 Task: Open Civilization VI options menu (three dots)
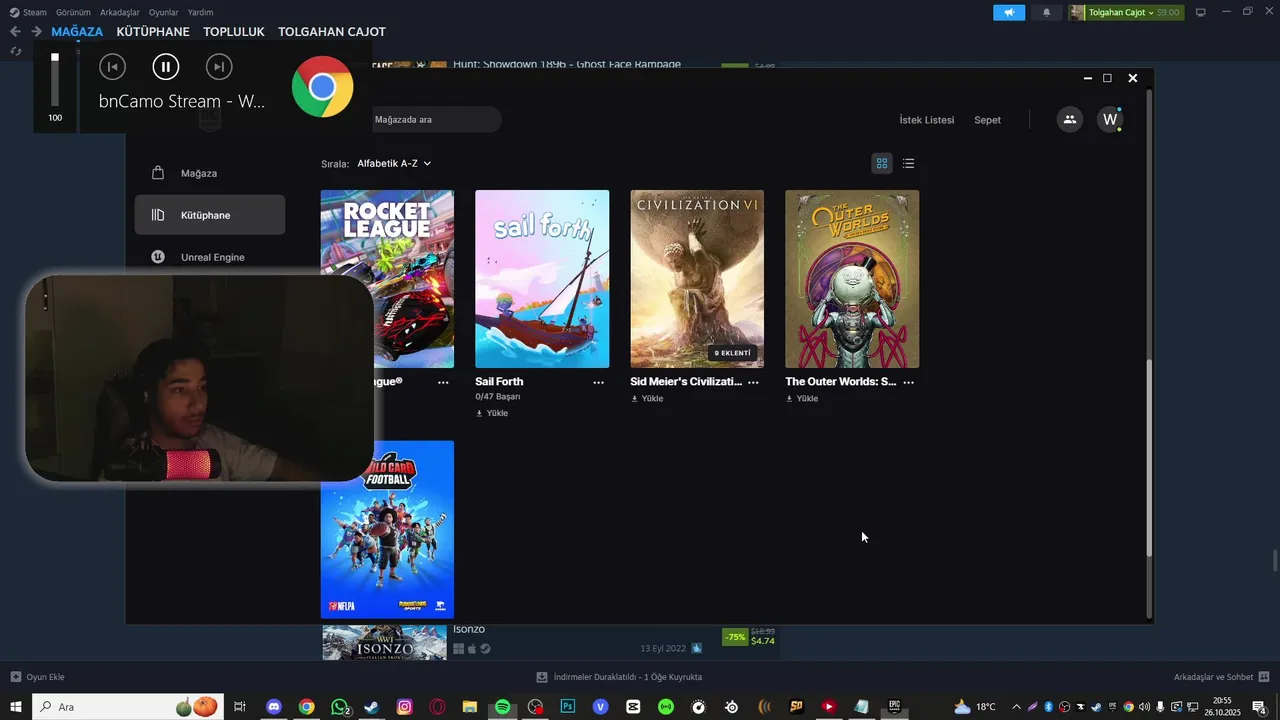point(754,382)
